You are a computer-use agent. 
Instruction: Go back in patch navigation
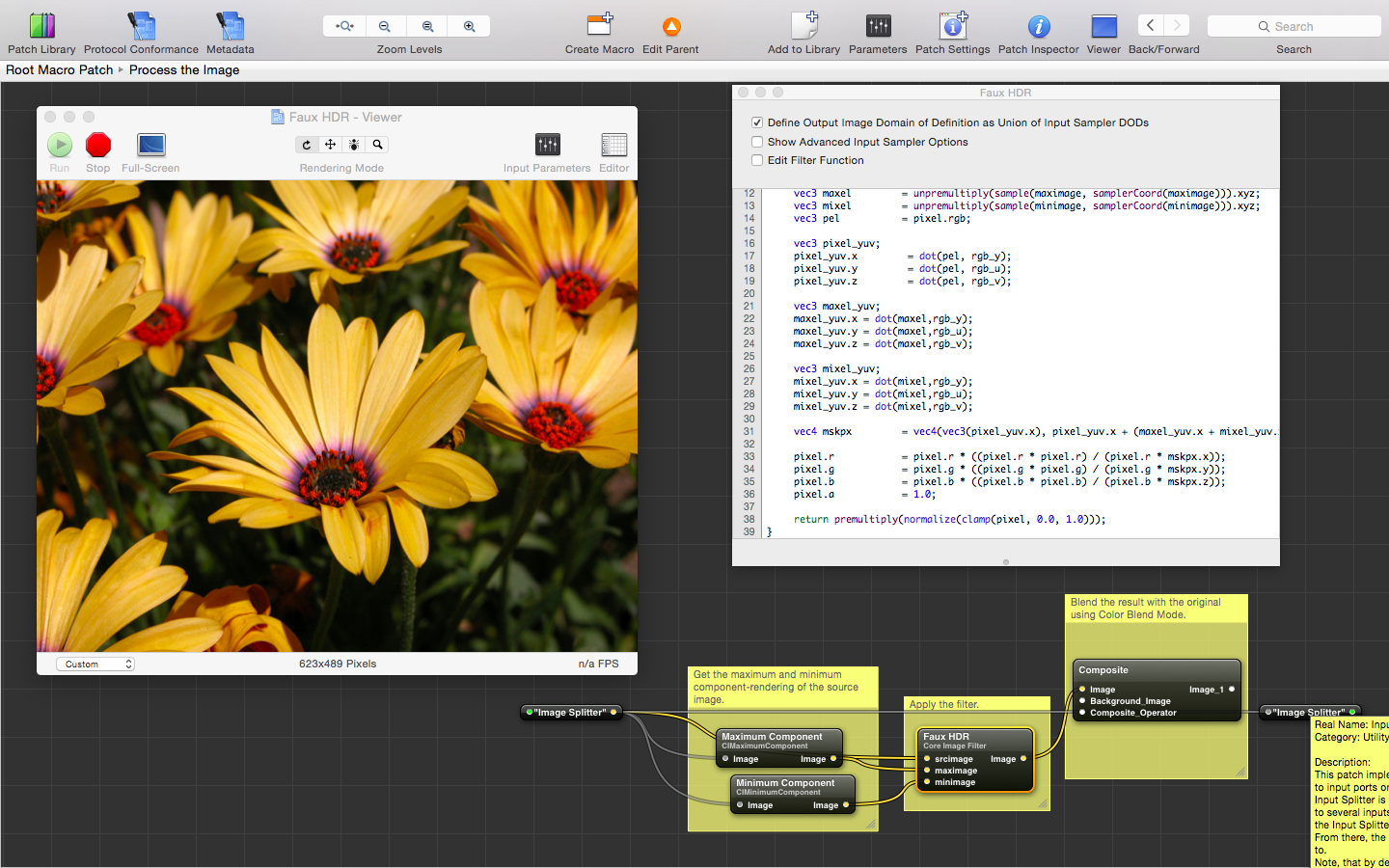[1150, 26]
